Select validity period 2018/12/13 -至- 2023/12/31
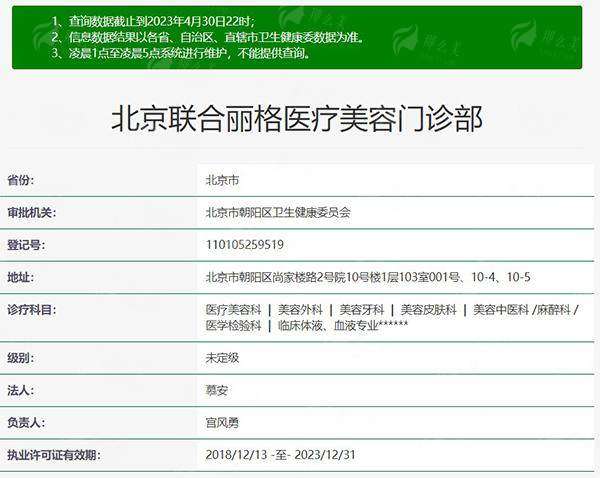 coord(280,455)
